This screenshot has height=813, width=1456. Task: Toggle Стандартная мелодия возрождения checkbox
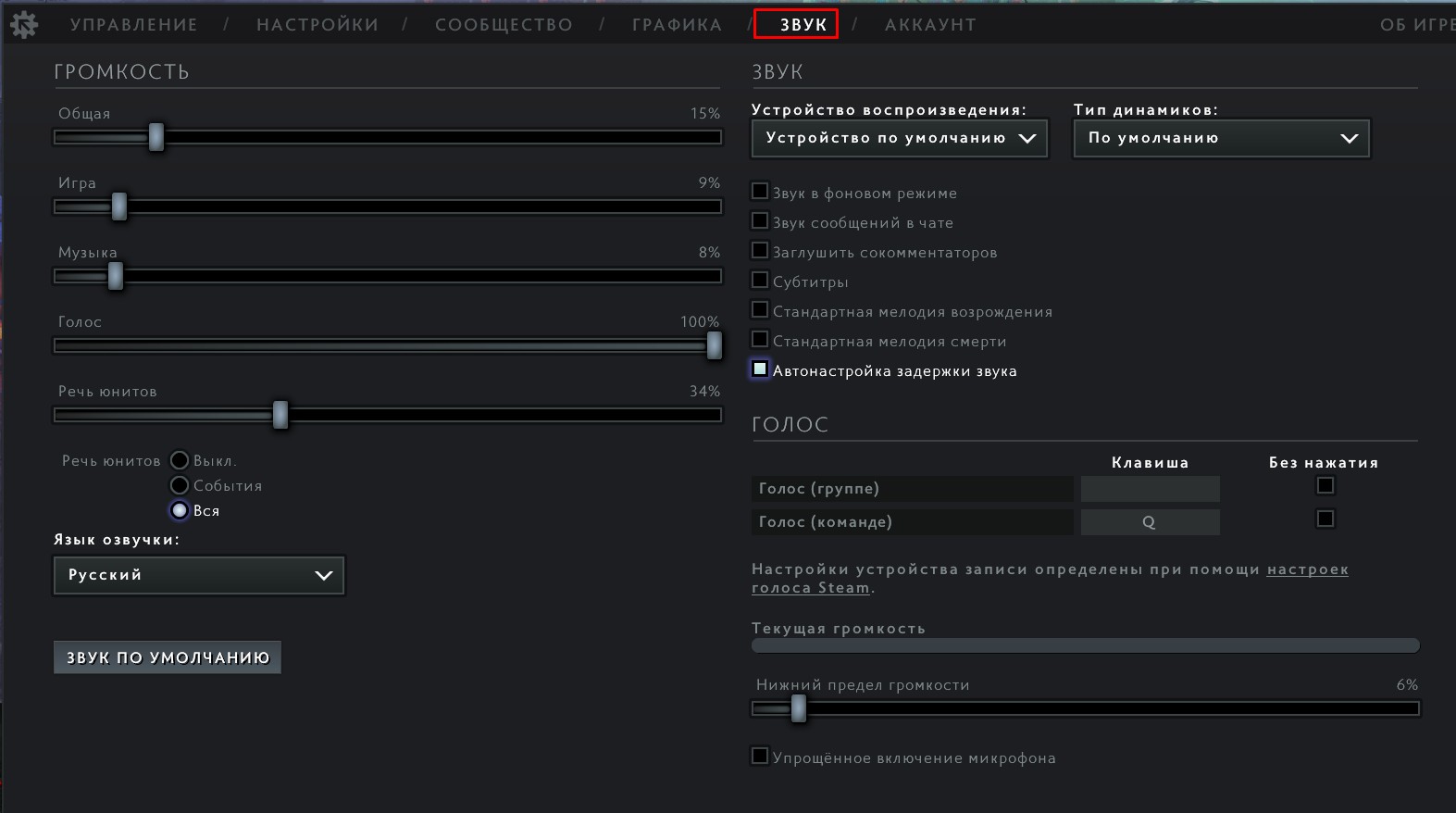[x=760, y=309]
